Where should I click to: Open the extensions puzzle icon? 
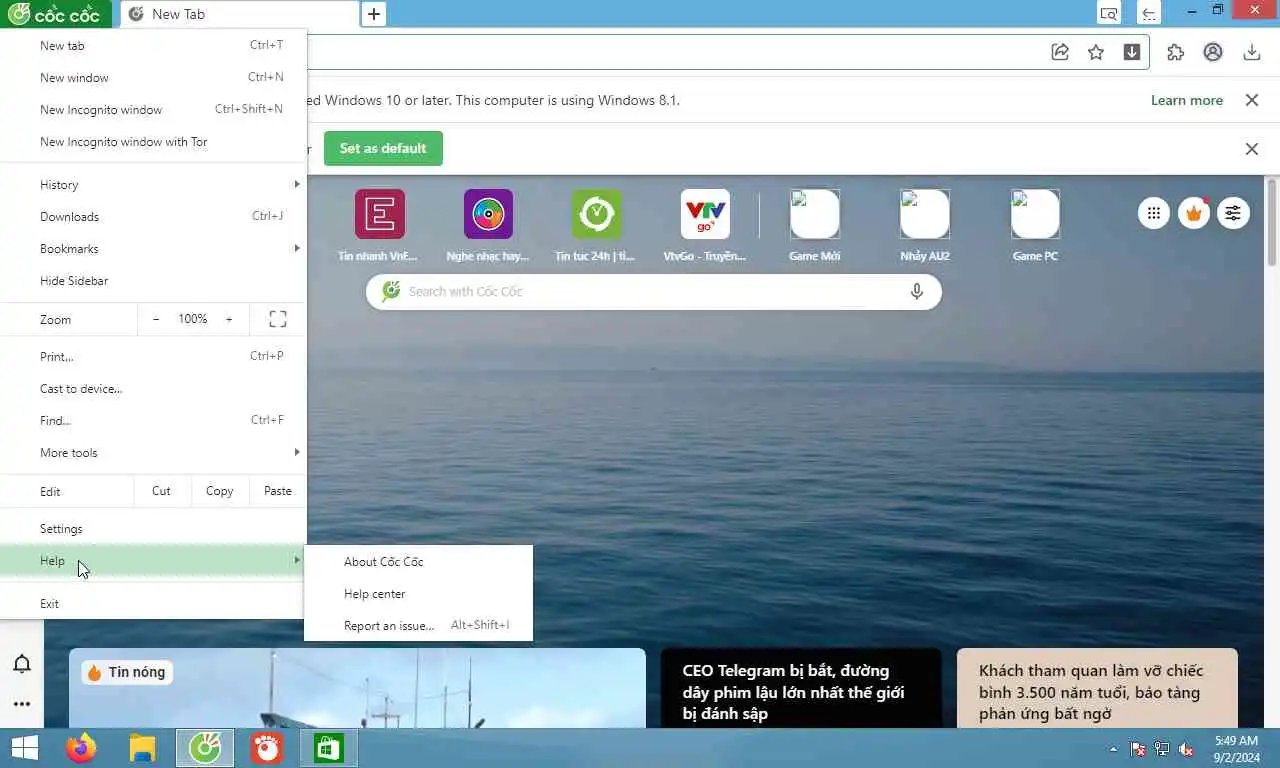tap(1176, 52)
